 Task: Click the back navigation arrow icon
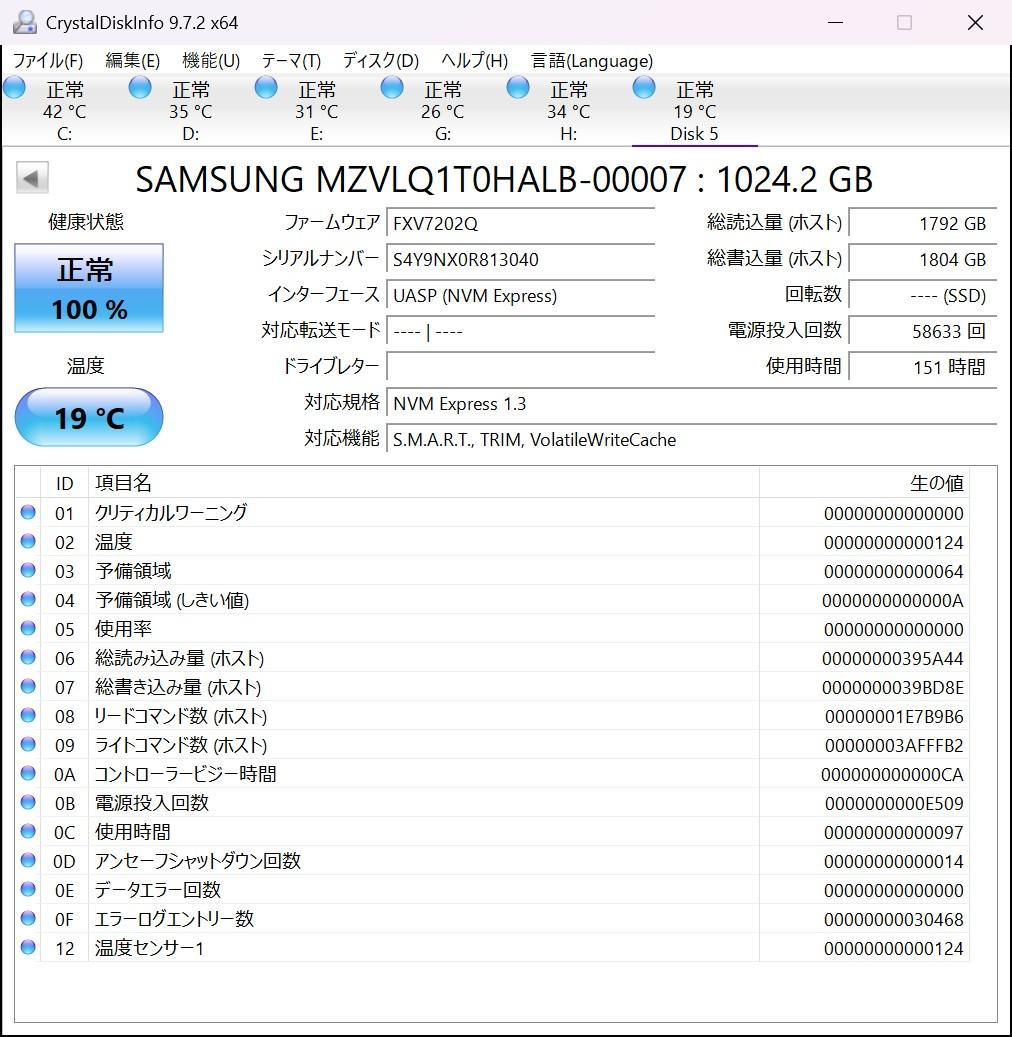coord(31,177)
